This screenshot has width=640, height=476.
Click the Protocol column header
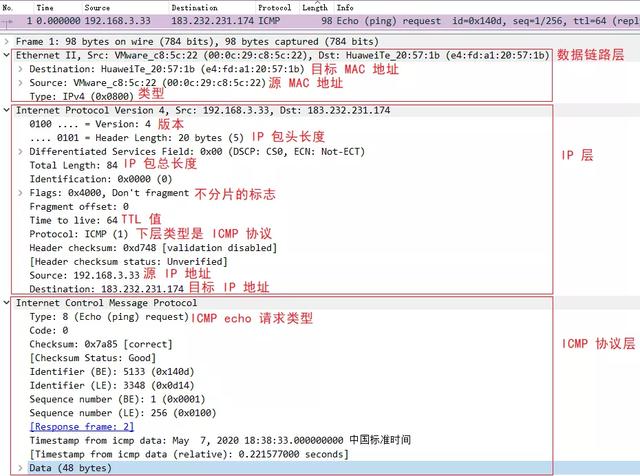(274, 7)
